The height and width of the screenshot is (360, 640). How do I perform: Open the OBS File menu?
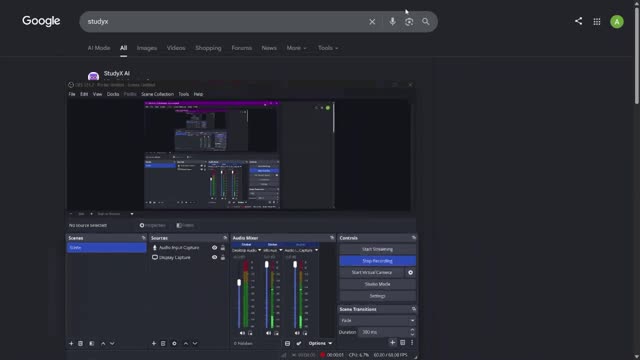tap(72, 94)
